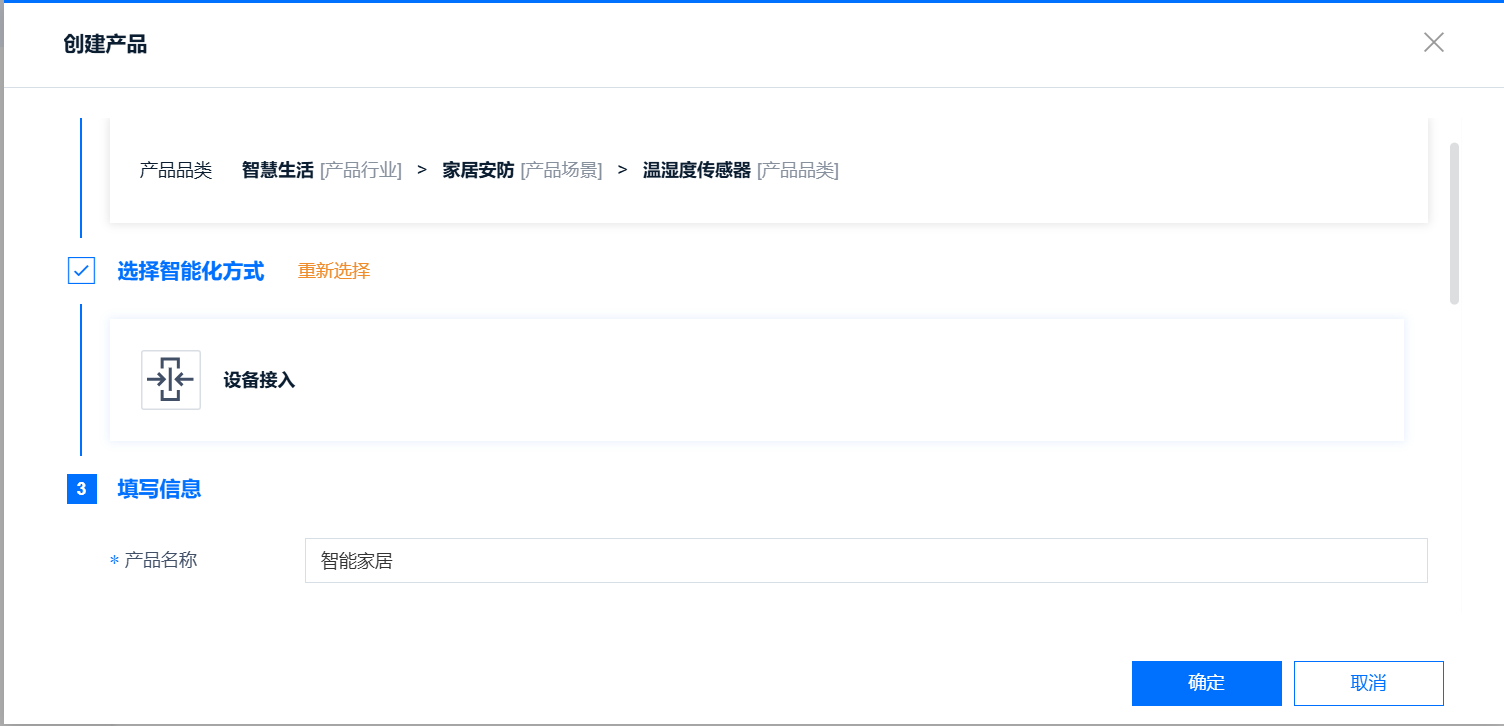Click the 温湿度传感器 category text
The image size is (1504, 726).
click(697, 171)
